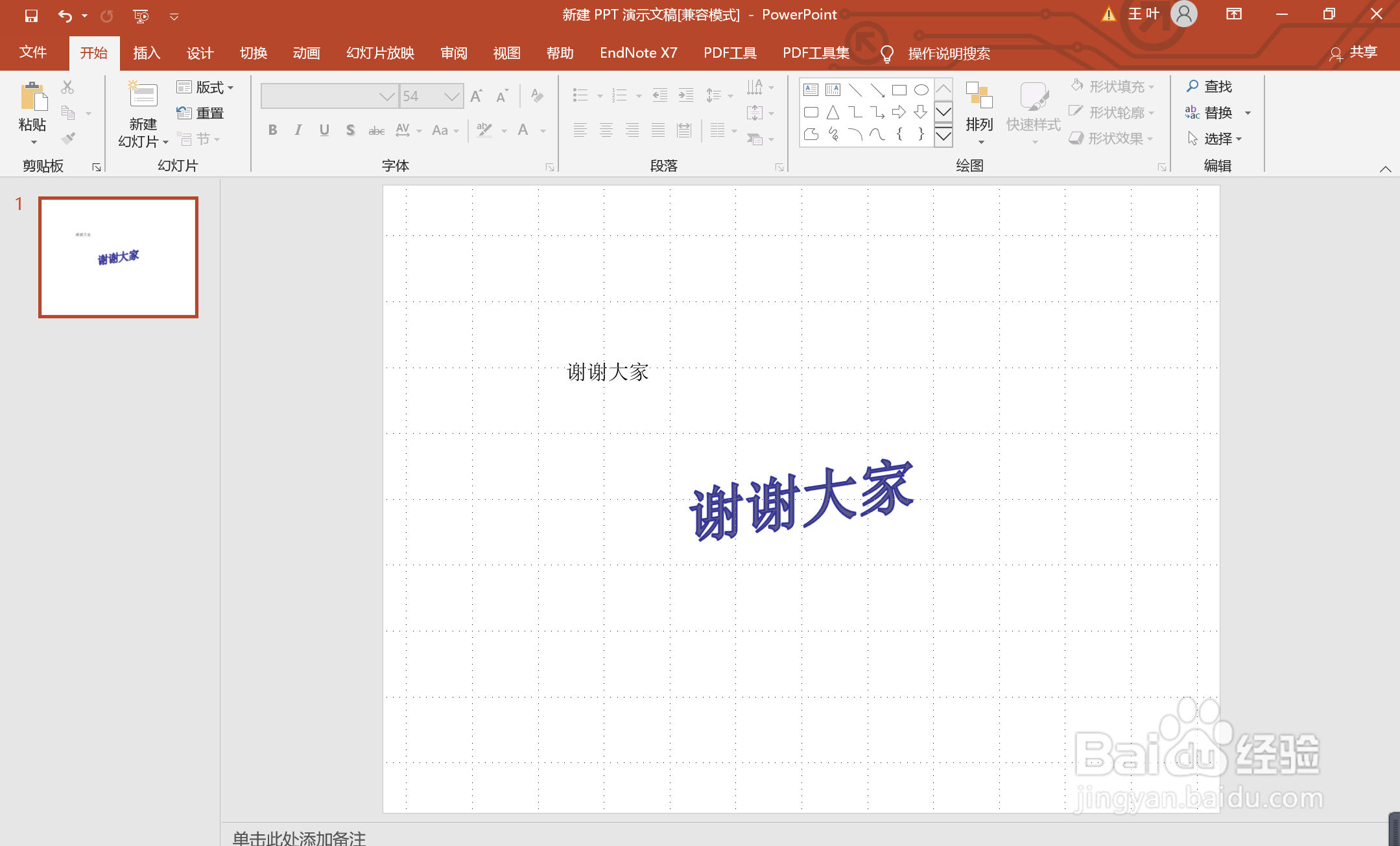This screenshot has width=1400, height=846.
Task: Toggle italic formatting
Action: coord(298,130)
